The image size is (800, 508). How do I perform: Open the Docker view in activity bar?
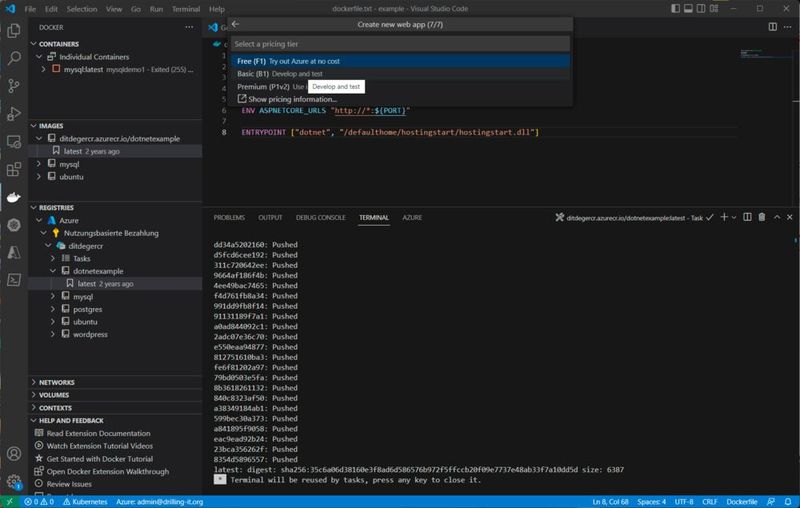tap(13, 197)
